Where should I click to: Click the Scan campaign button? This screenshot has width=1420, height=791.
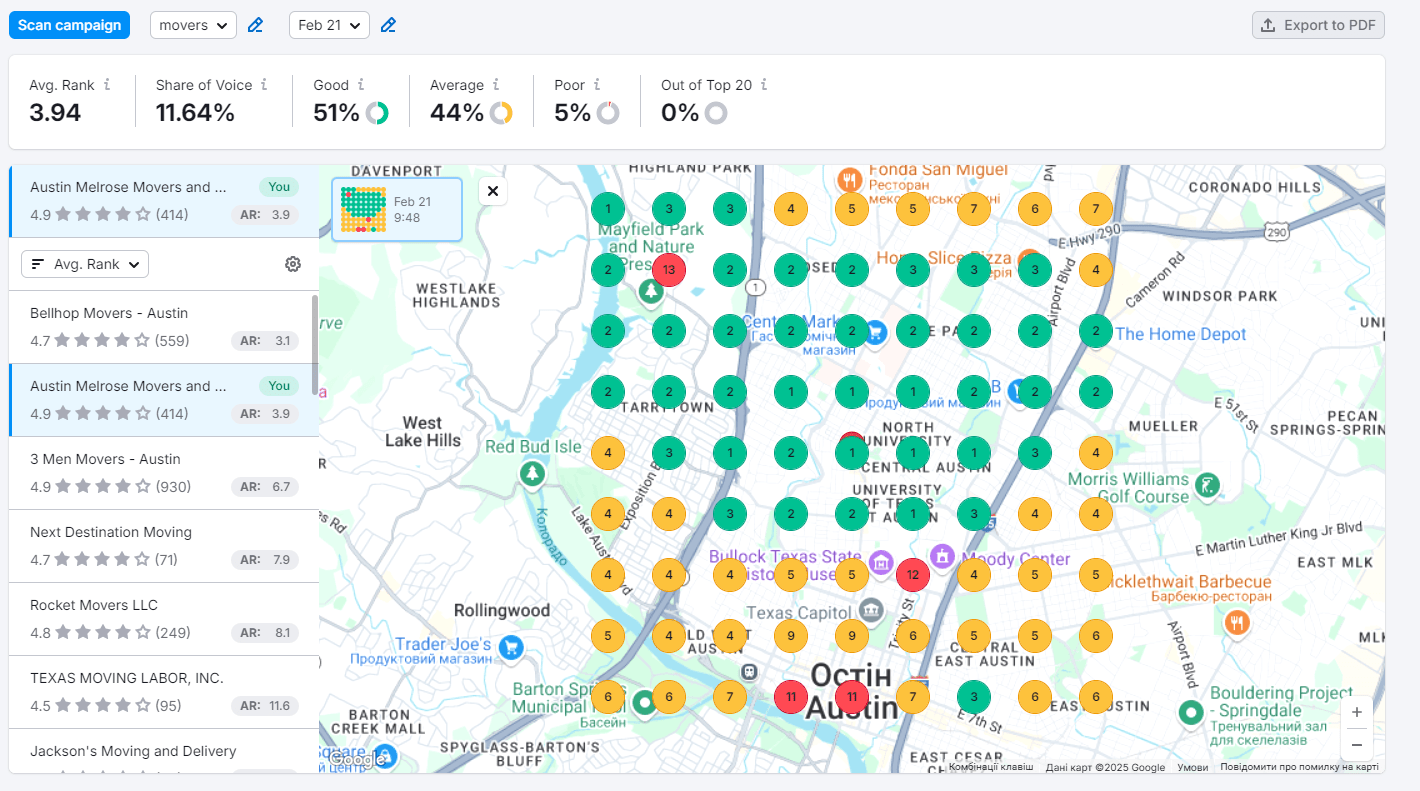[69, 25]
